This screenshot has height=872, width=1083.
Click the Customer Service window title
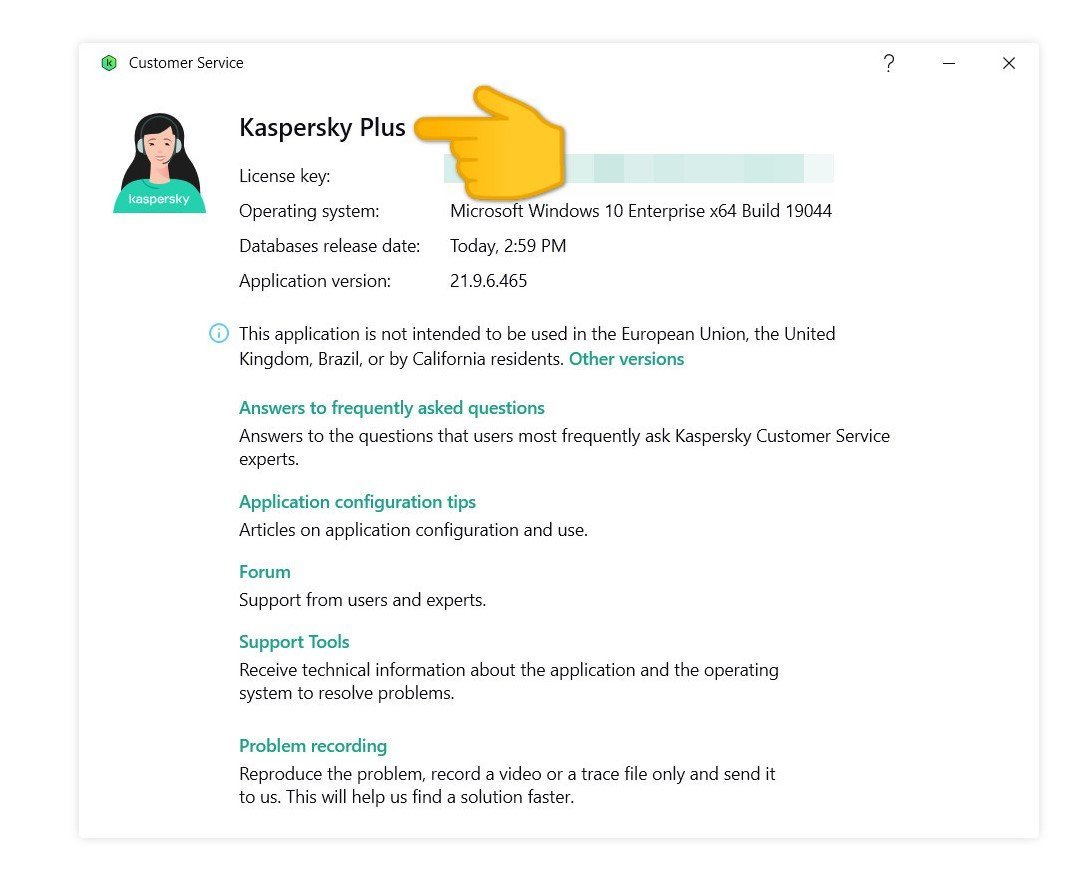[186, 63]
